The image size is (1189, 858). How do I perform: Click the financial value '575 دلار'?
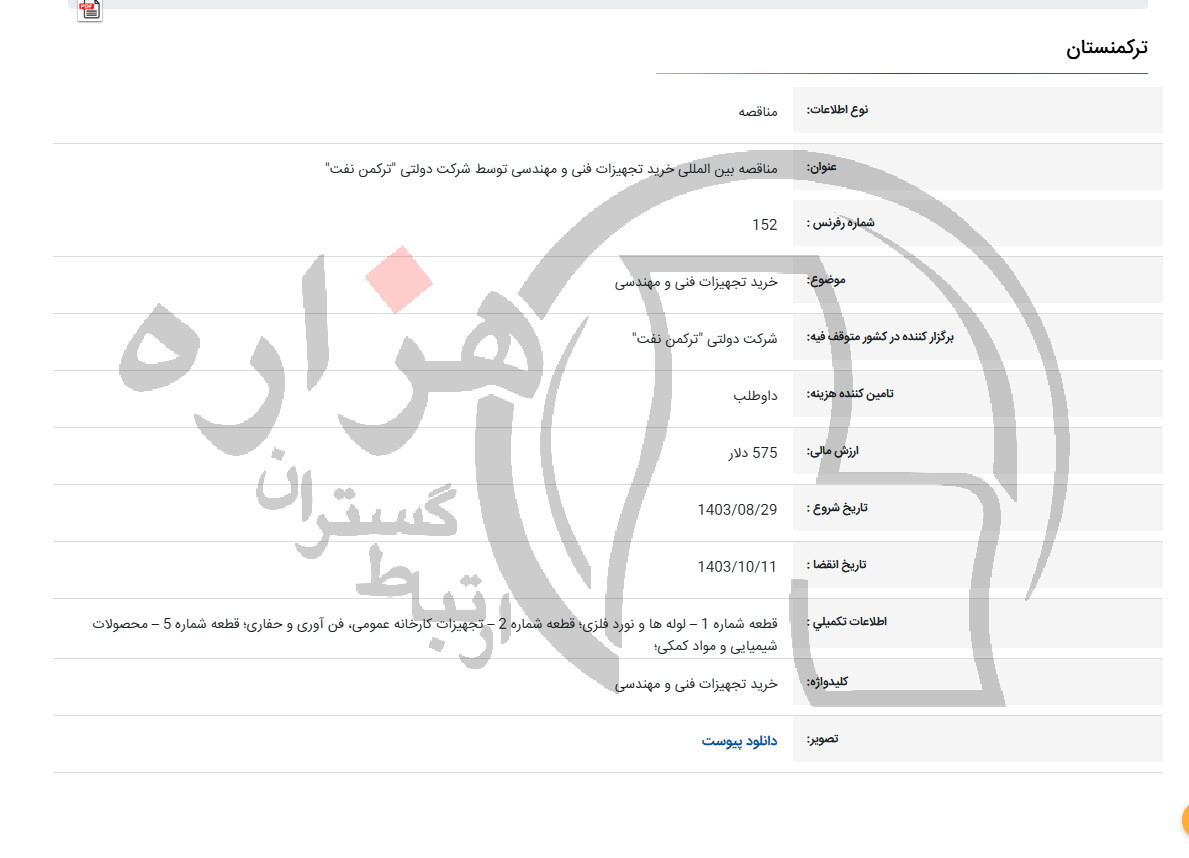coord(750,452)
